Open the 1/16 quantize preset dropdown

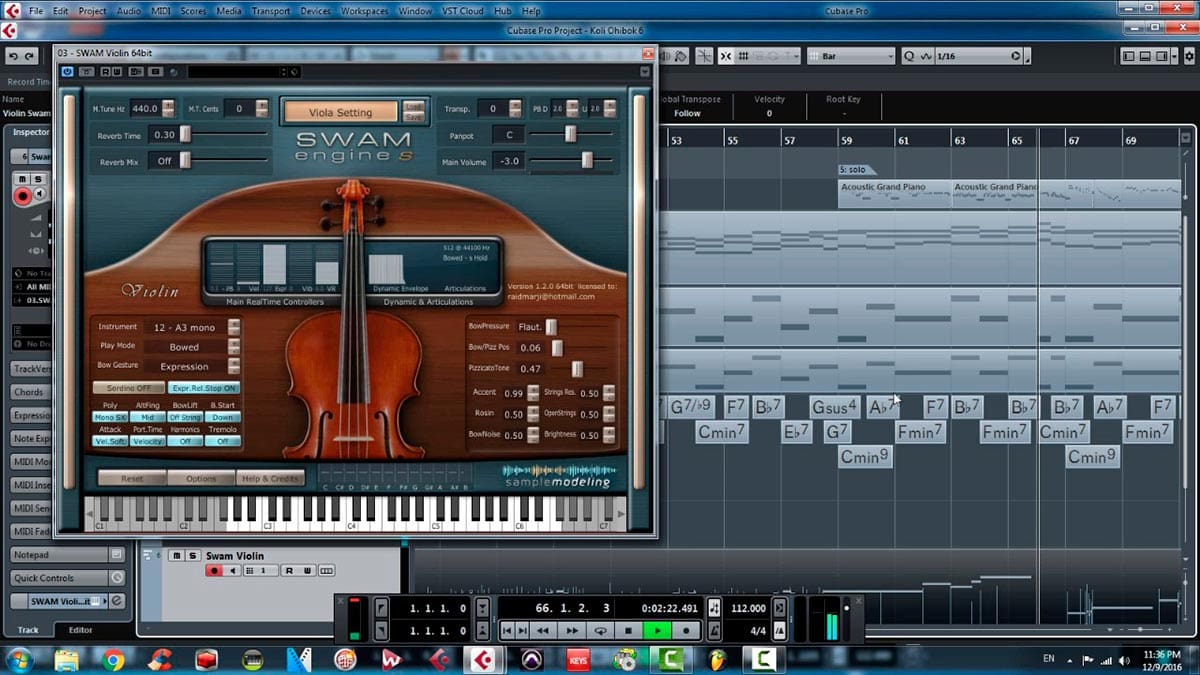981,56
